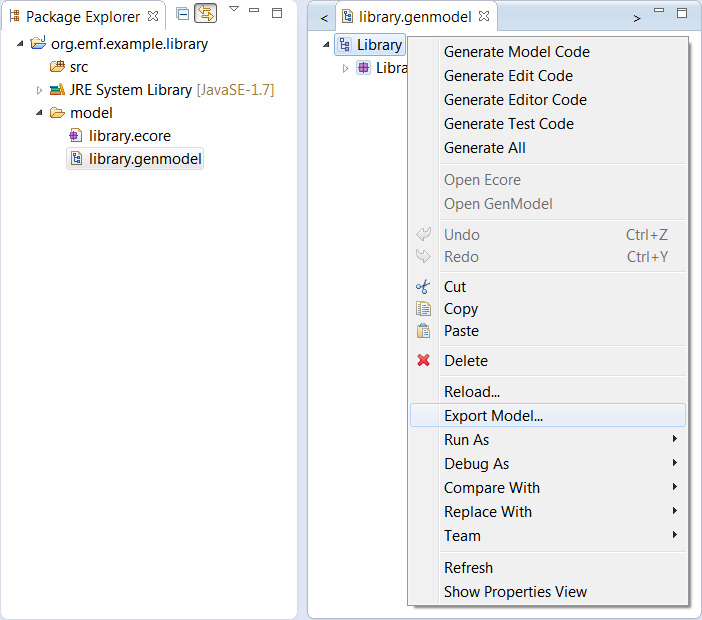The height and width of the screenshot is (620, 702).
Task: Expand the JRE System Library node
Action: 39,90
